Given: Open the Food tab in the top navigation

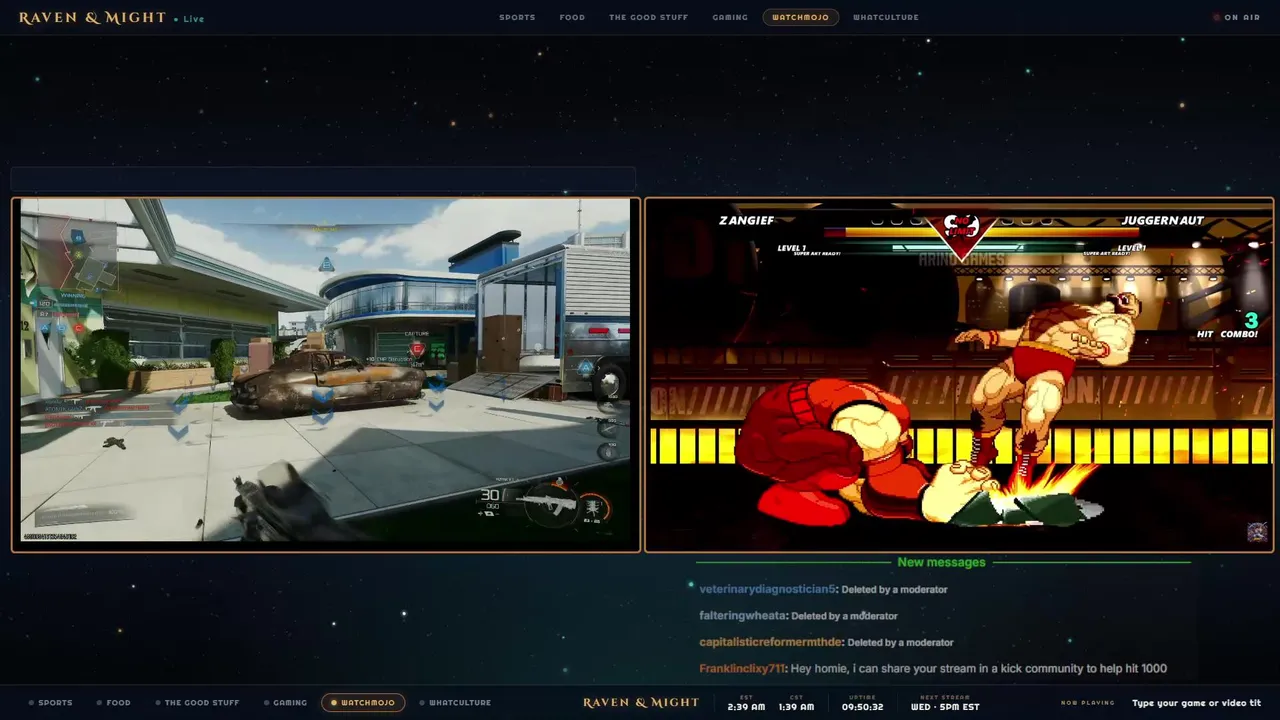Looking at the screenshot, I should pyautogui.click(x=572, y=17).
